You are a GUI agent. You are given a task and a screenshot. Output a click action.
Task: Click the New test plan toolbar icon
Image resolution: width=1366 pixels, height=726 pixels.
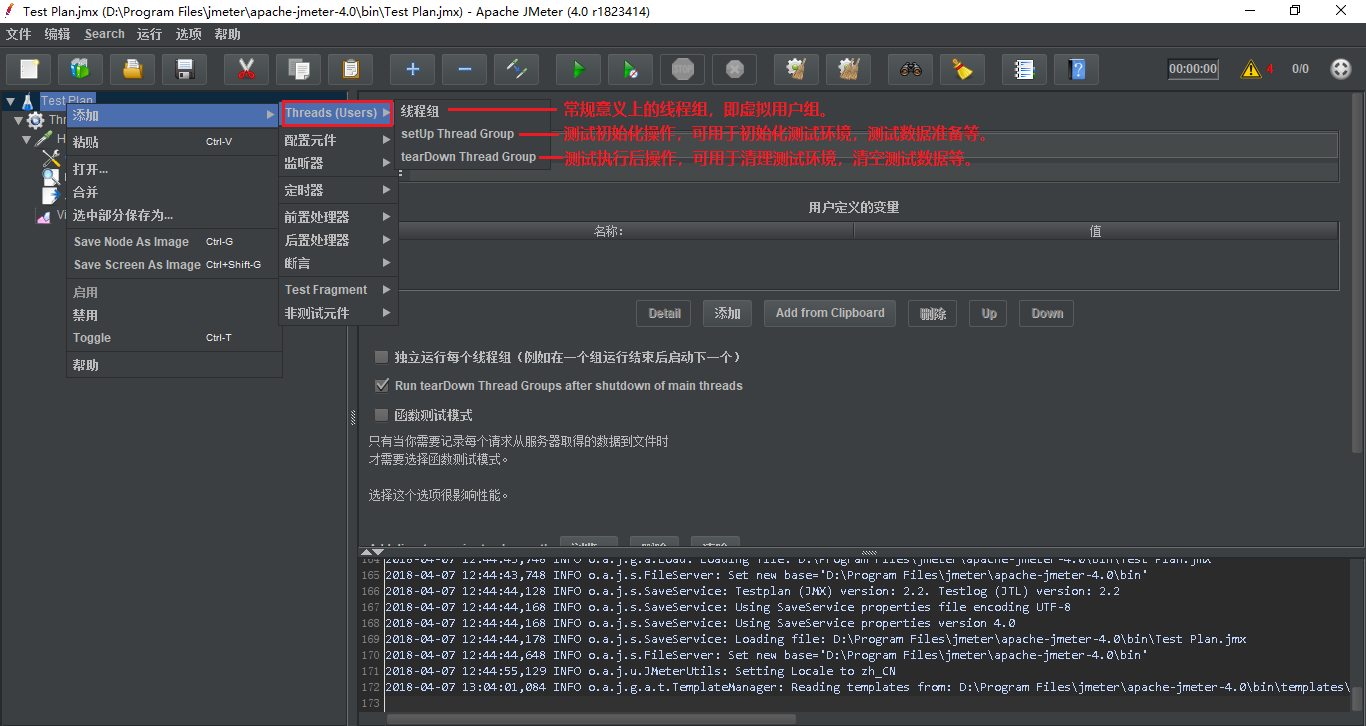pos(29,69)
